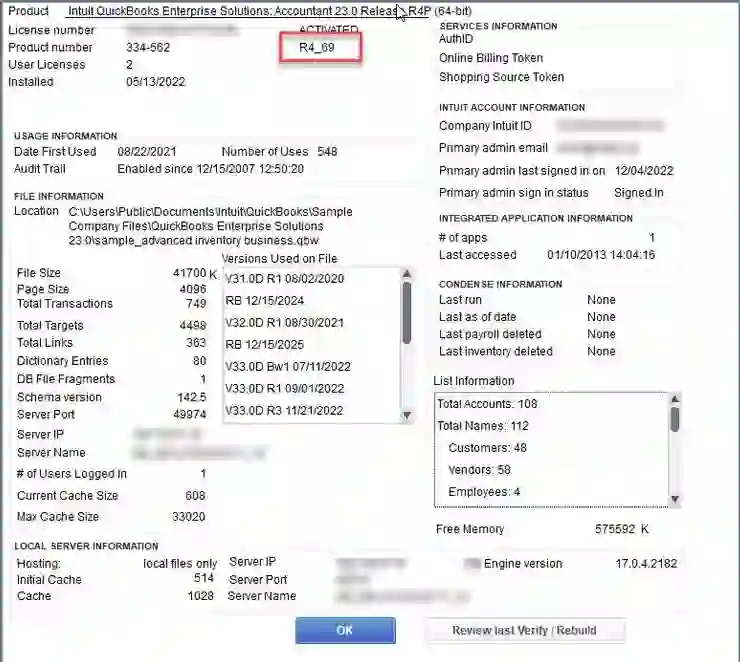Screen dimensions: 740x662
Task: Click Employees: 4 list entry
Action: (x=484, y=492)
